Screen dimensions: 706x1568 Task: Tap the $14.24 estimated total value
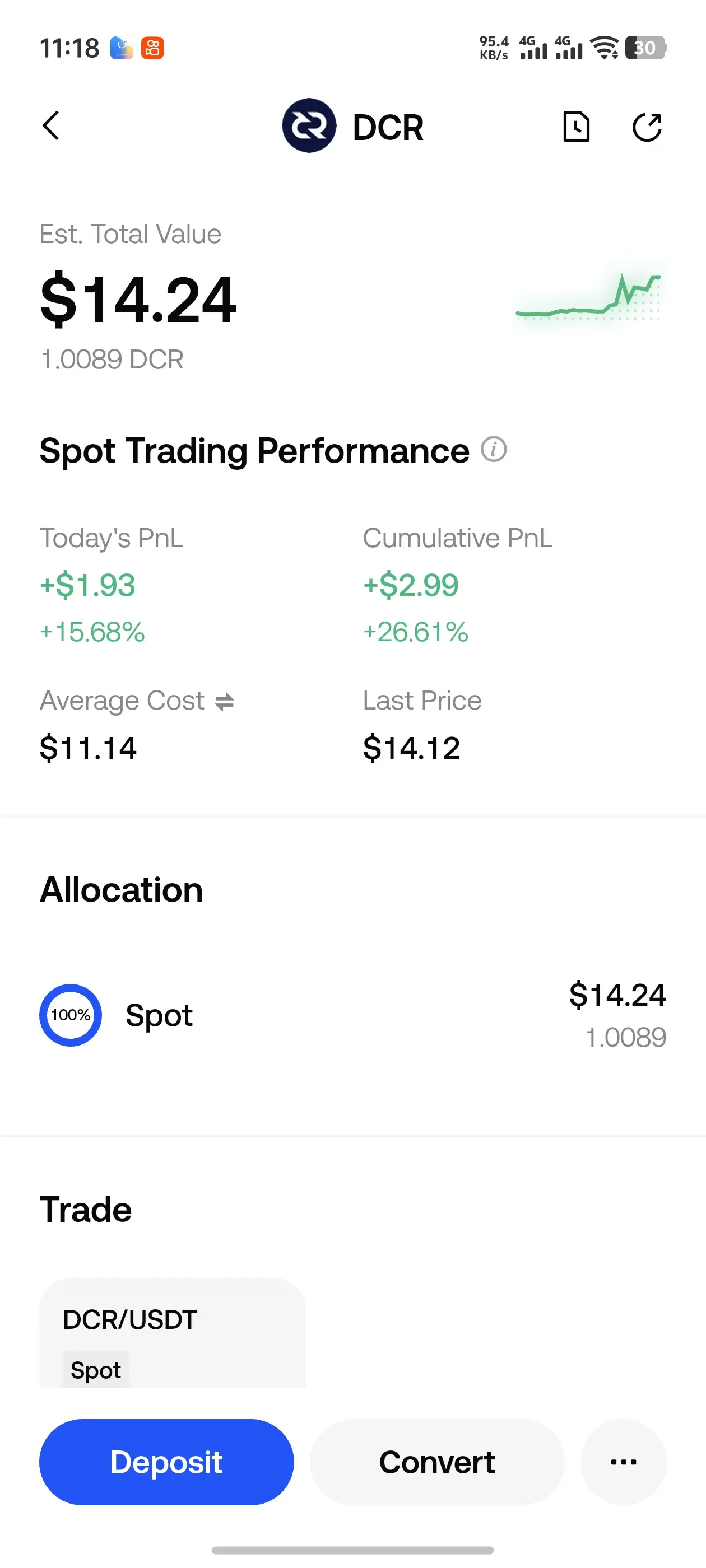138,300
